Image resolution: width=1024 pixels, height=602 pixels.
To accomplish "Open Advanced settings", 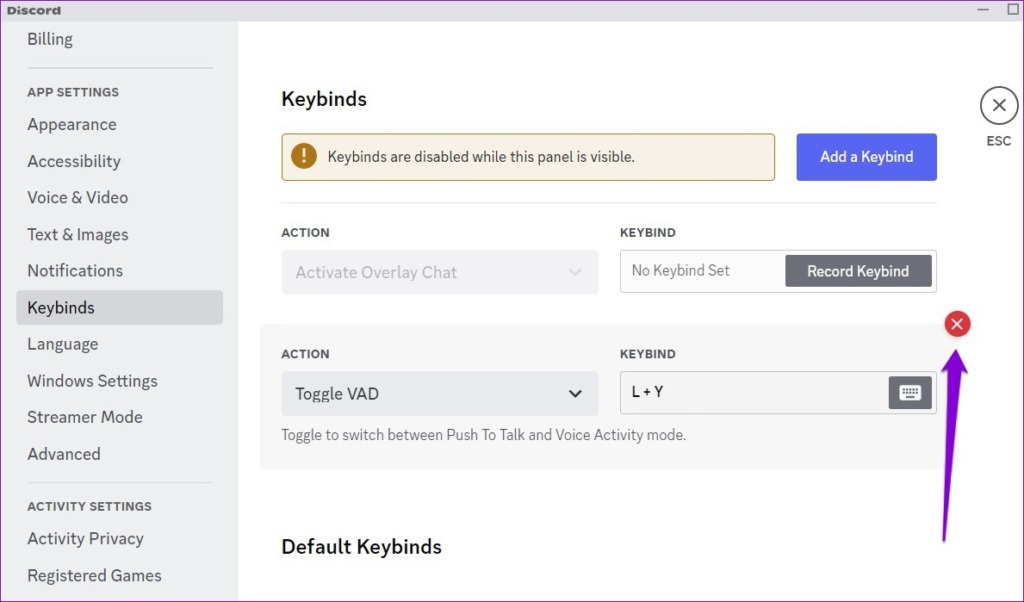I will pyautogui.click(x=63, y=453).
